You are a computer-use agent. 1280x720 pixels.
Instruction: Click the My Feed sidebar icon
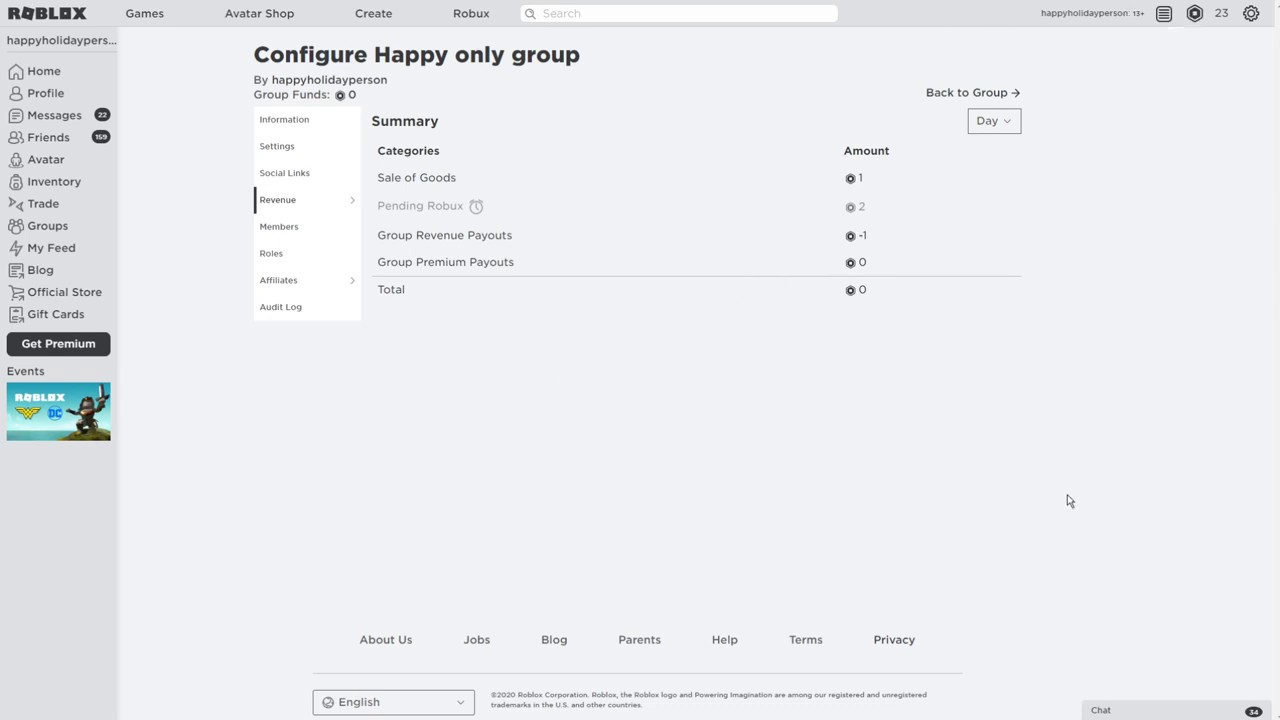tap(15, 248)
